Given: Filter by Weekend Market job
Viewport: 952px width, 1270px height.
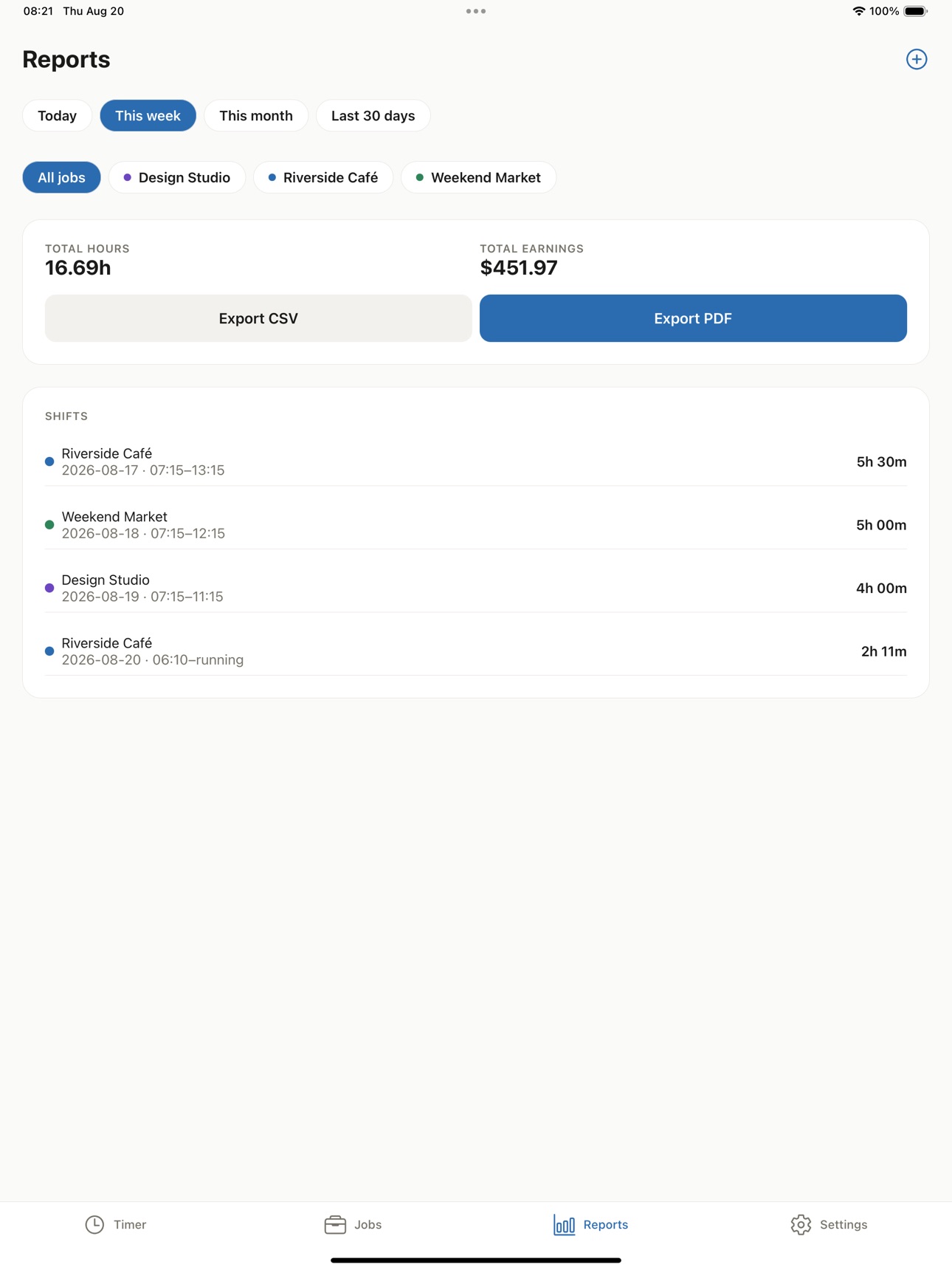Looking at the screenshot, I should pos(478,177).
